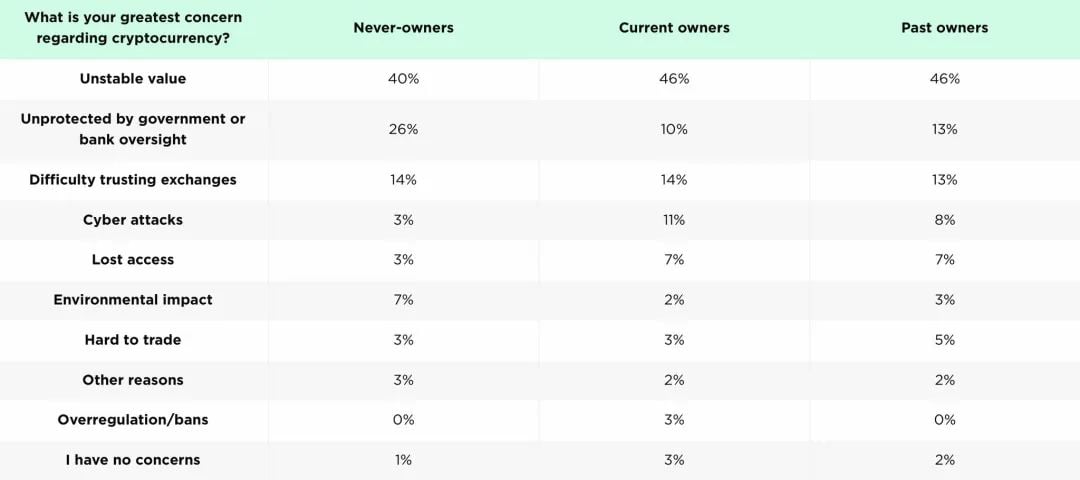Select the 'Other reasons' row label

click(x=133, y=380)
